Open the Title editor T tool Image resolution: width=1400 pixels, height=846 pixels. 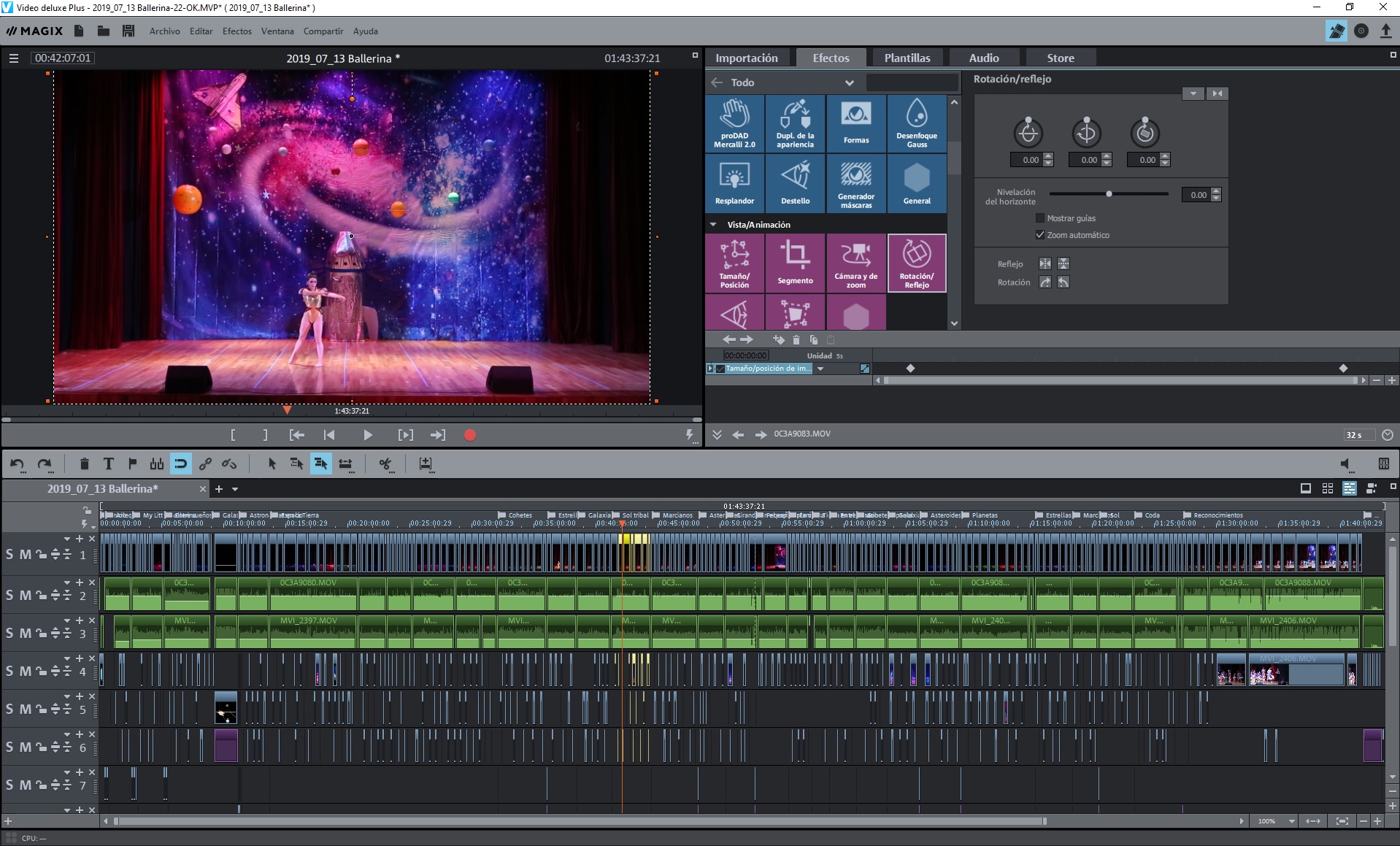(x=108, y=464)
